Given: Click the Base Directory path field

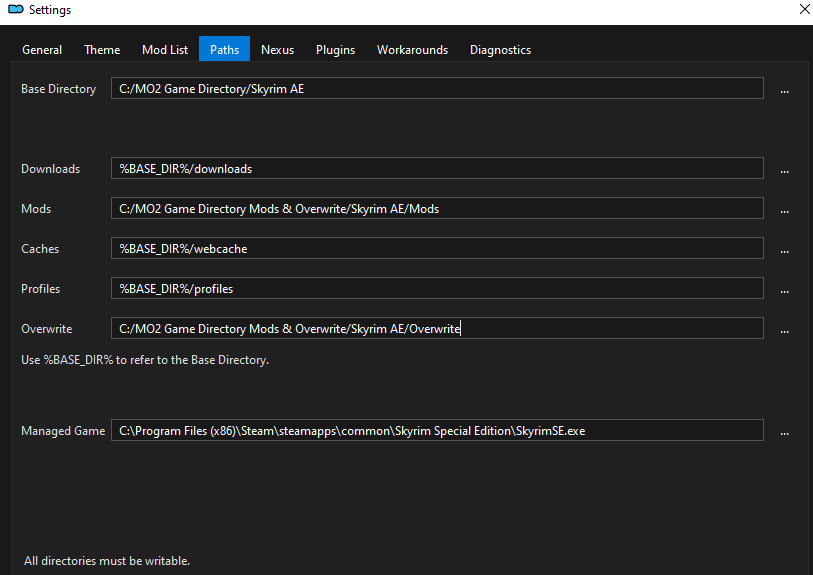Looking at the screenshot, I should tap(437, 88).
